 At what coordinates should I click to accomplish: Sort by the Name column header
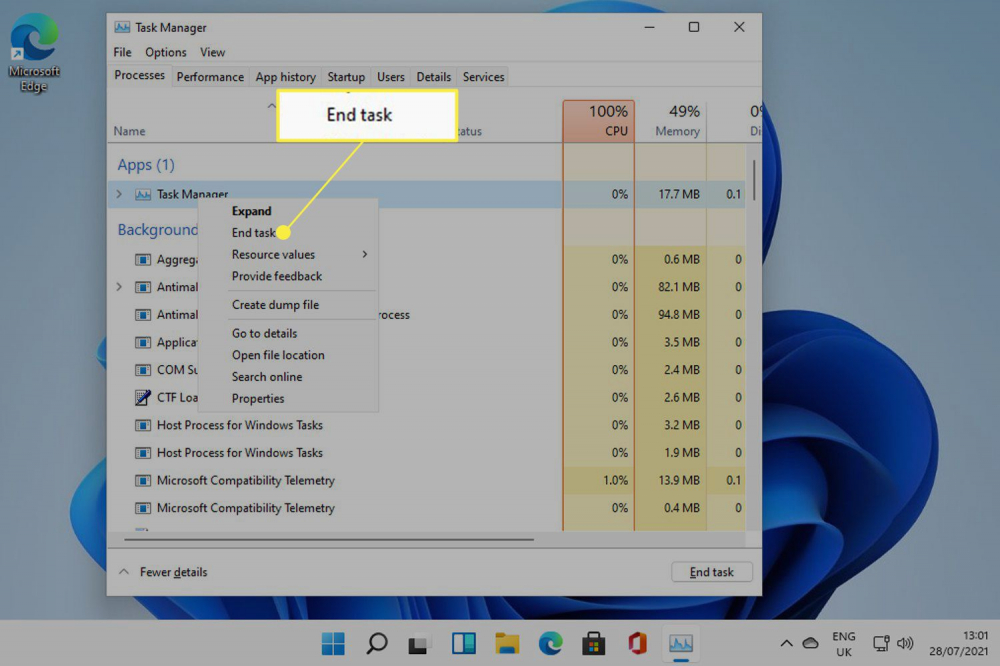[129, 131]
